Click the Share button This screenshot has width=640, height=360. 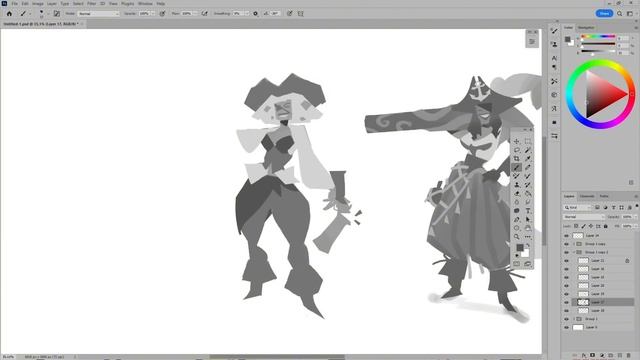click(604, 13)
